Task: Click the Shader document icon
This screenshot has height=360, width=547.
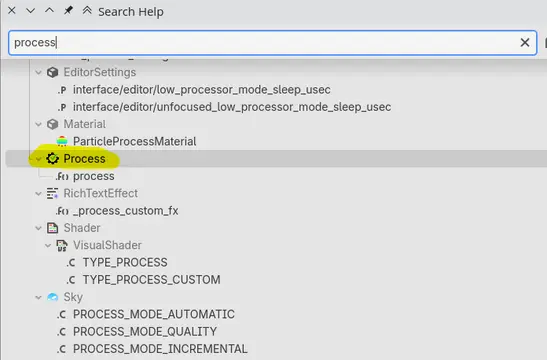Action: 53,228
